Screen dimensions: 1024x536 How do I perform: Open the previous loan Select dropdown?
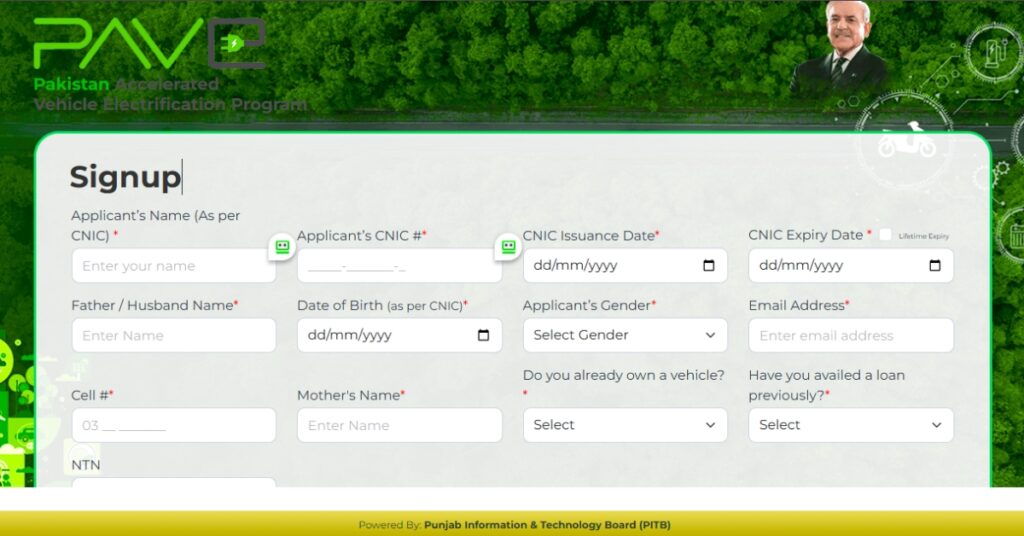(850, 425)
